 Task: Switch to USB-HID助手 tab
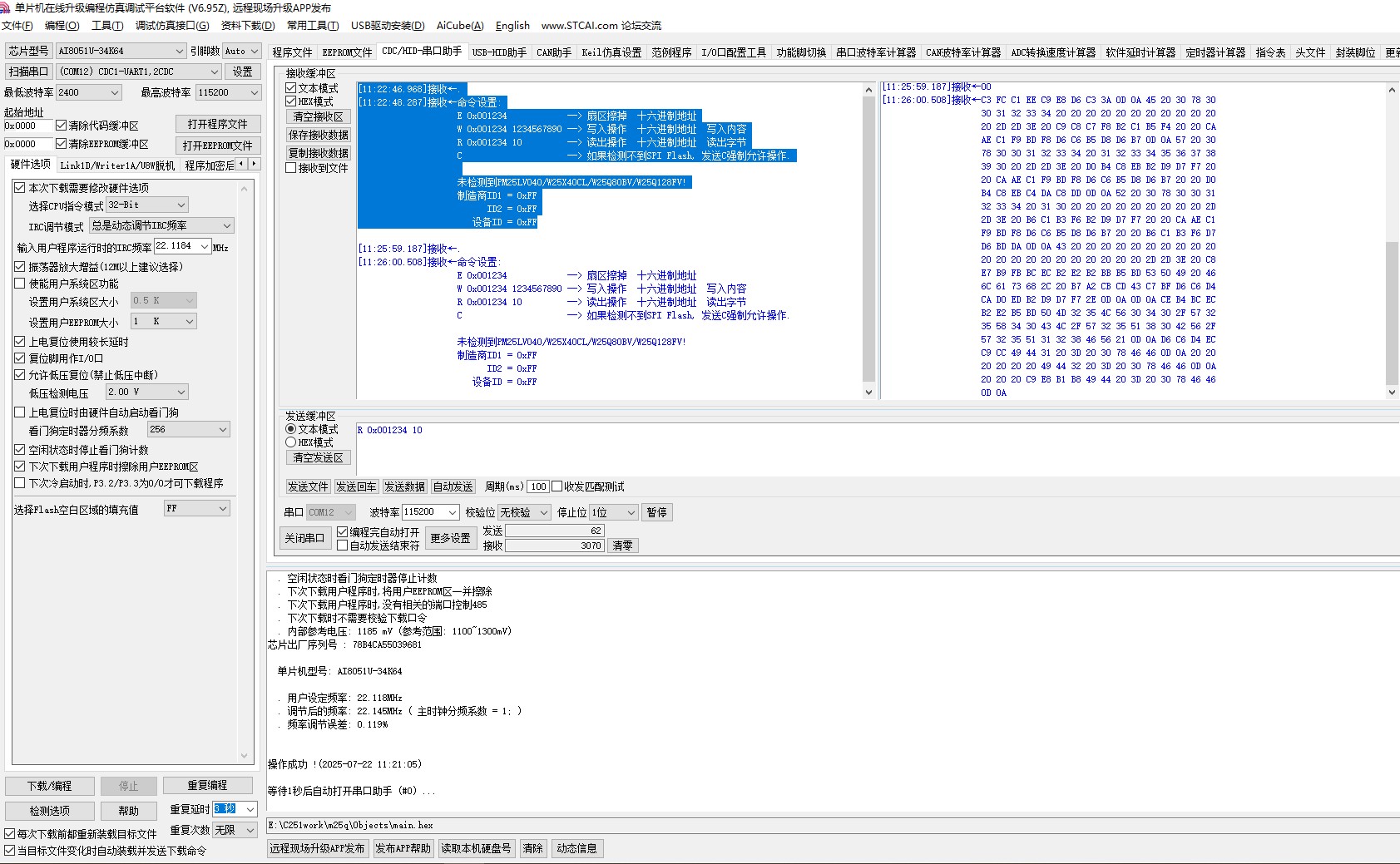point(499,52)
